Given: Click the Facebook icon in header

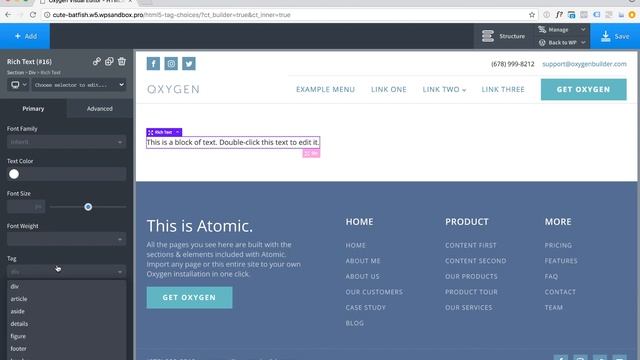Looking at the screenshot, I should 153,64.
